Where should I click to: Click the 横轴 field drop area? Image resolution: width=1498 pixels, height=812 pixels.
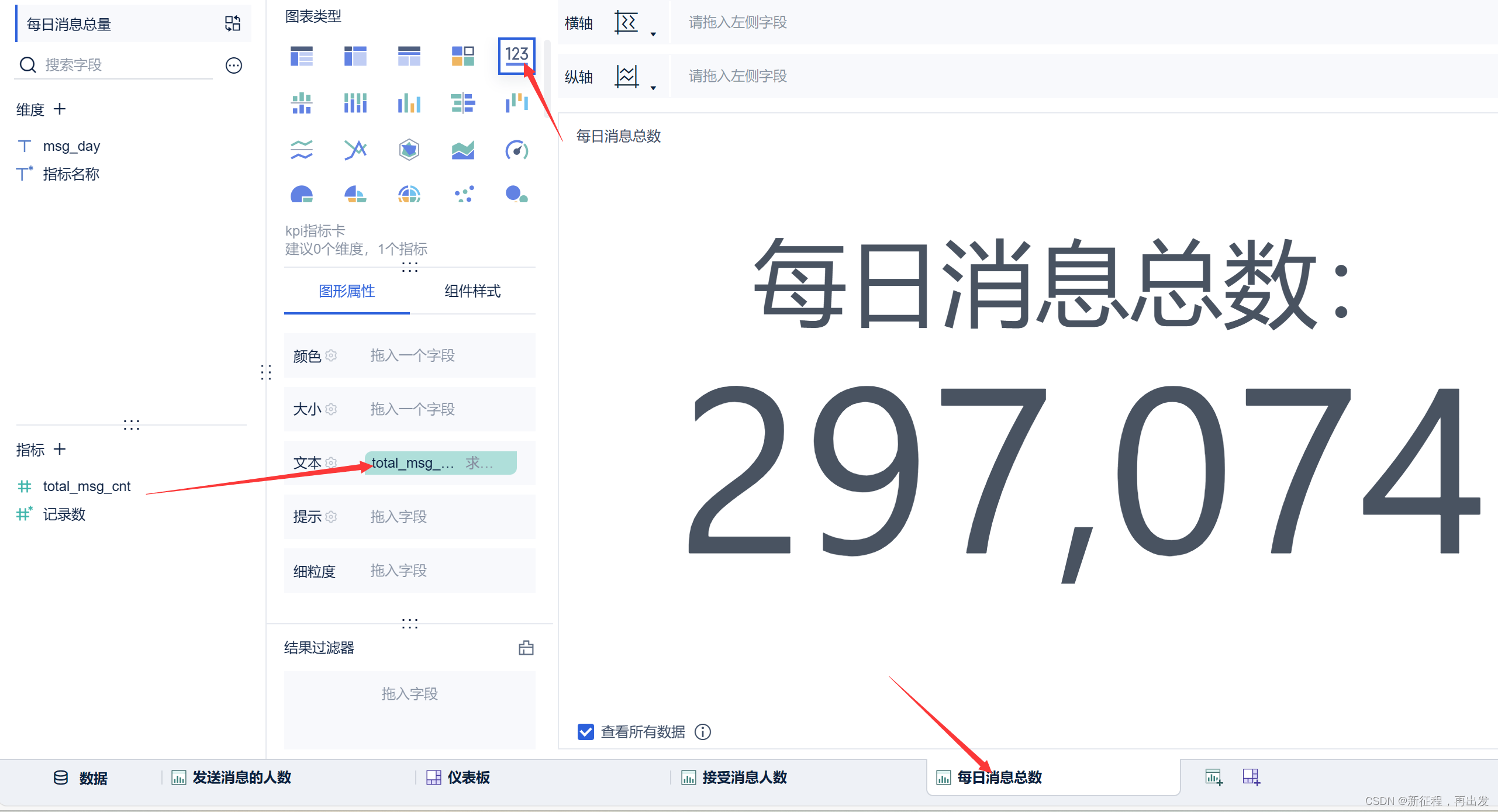click(1083, 22)
